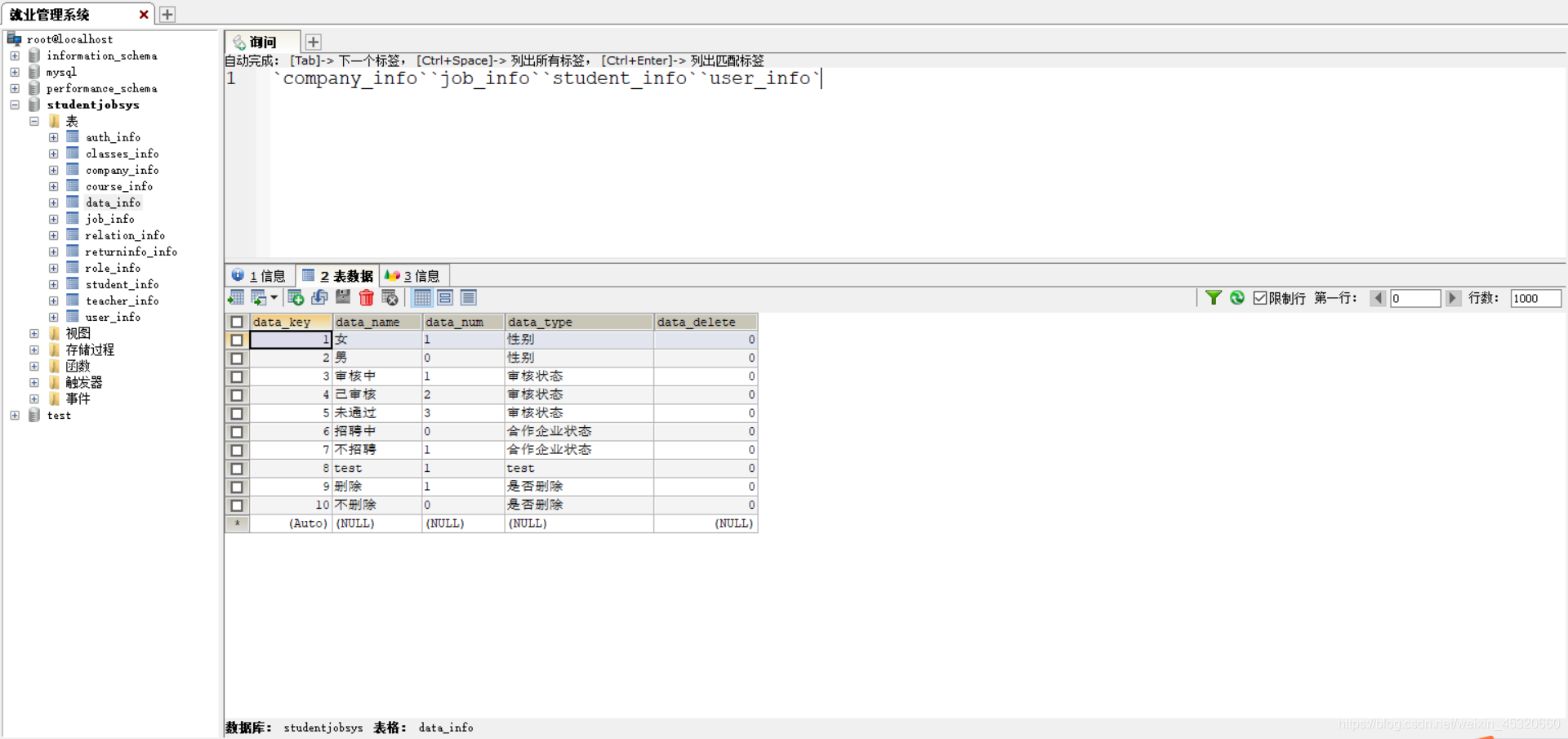
Task: Select the 询问 query tab
Action: [x=262, y=42]
